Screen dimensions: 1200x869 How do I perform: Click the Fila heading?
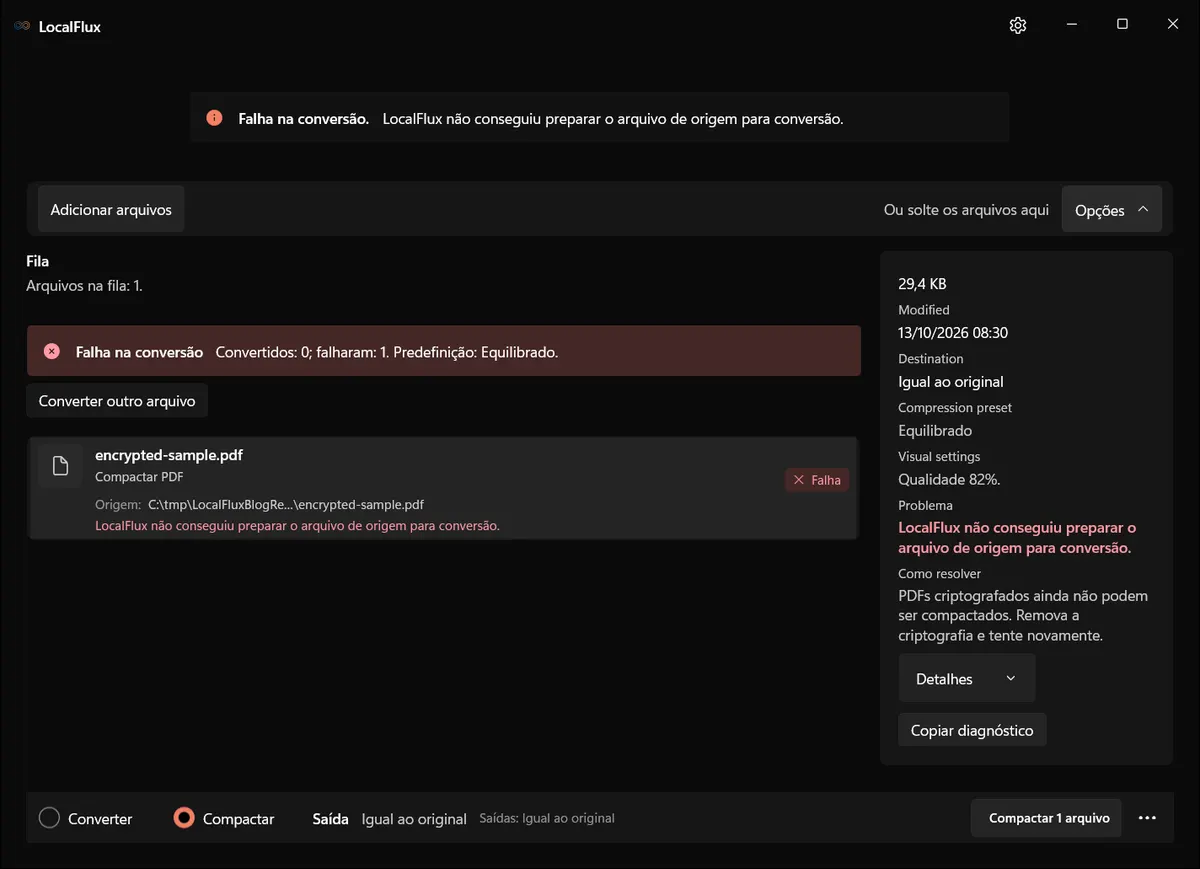37,261
